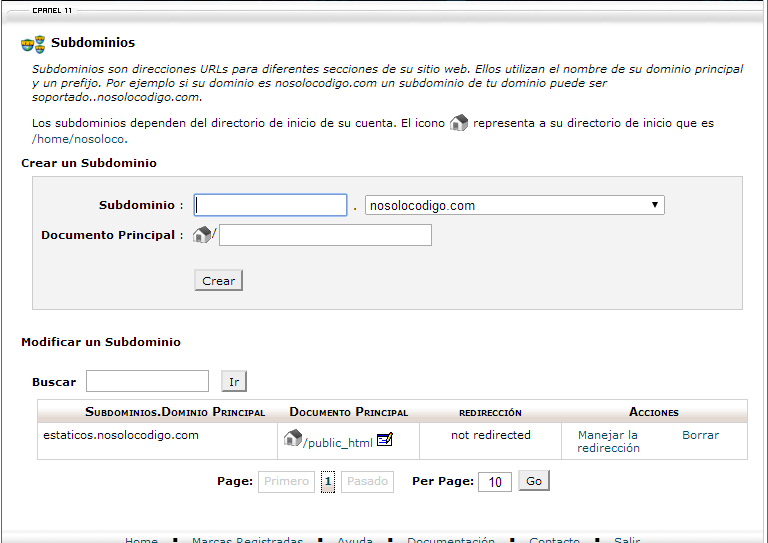Focus the Subdominio name input field
This screenshot has width=768, height=543.
tap(270, 205)
